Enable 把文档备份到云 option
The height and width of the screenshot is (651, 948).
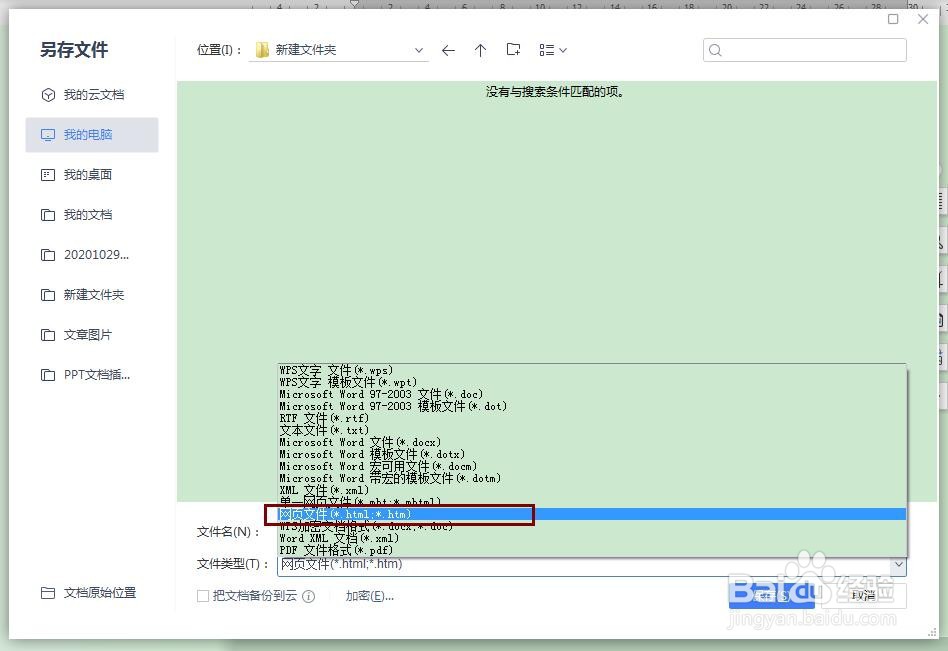pyautogui.click(x=202, y=595)
